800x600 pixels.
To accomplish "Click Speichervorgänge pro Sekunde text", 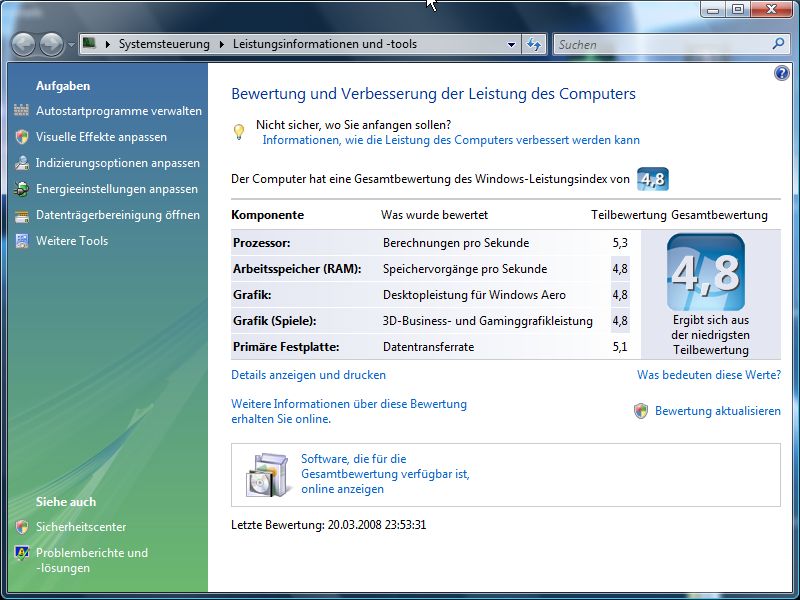I will click(x=465, y=269).
